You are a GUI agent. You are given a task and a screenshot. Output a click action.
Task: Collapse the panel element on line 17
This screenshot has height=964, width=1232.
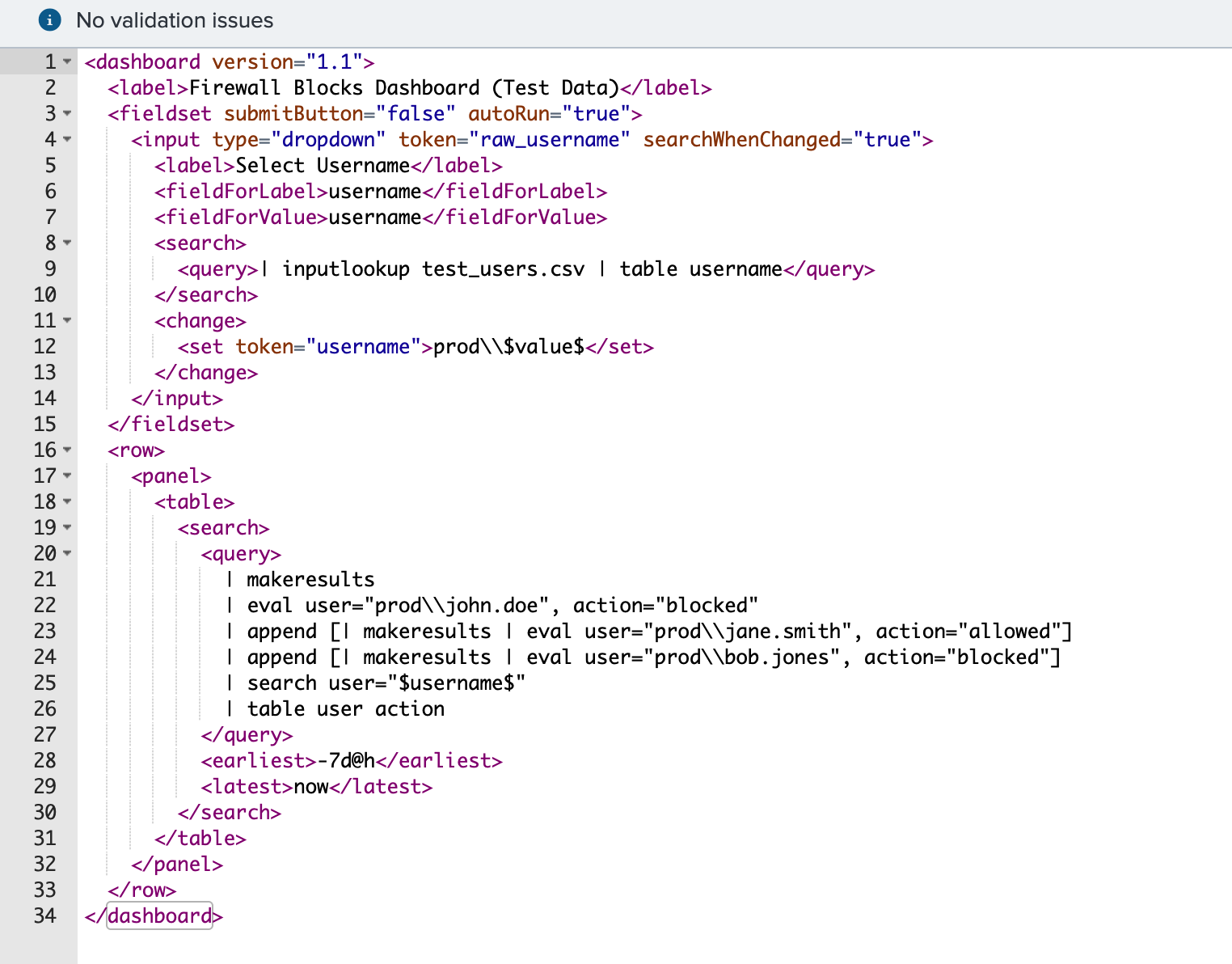pos(65,476)
